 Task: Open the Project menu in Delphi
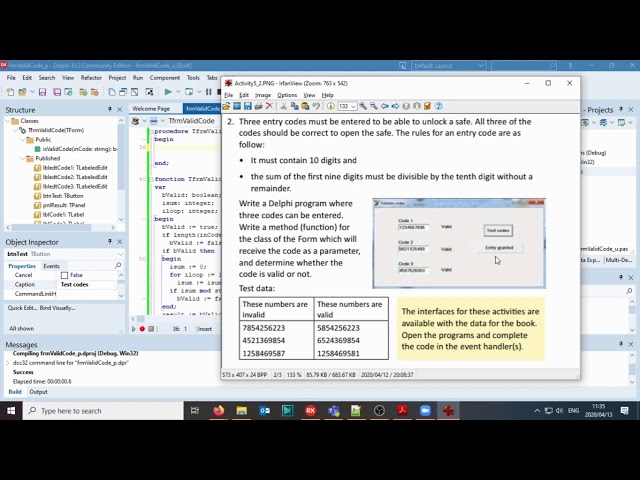pyautogui.click(x=117, y=78)
